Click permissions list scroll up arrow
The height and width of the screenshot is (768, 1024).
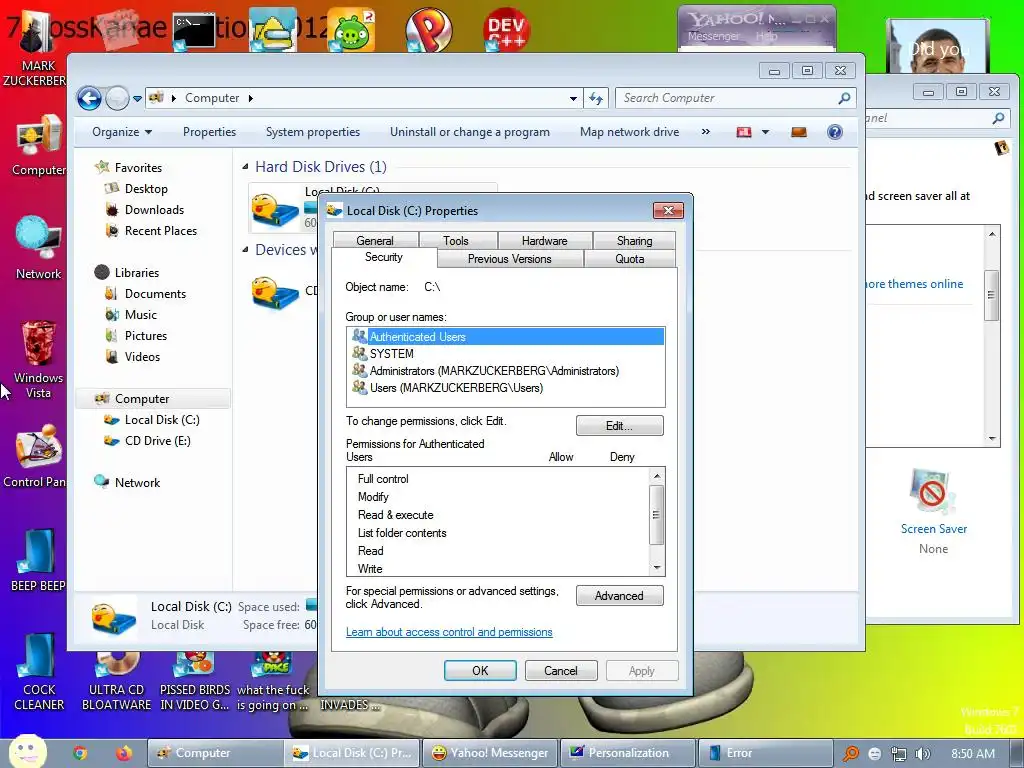(x=657, y=475)
